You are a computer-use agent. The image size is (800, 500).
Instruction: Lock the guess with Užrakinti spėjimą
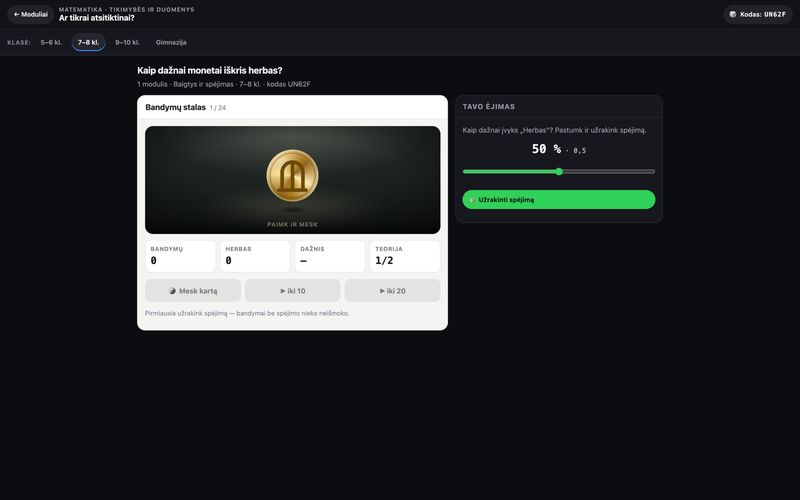tap(559, 199)
